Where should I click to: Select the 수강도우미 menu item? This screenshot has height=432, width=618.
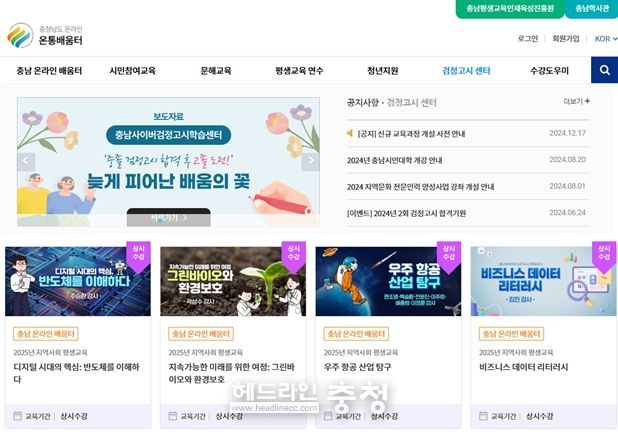[549, 71]
